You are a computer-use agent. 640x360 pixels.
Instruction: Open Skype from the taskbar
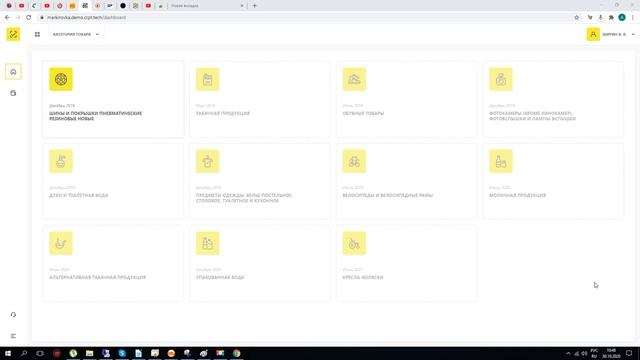point(122,353)
